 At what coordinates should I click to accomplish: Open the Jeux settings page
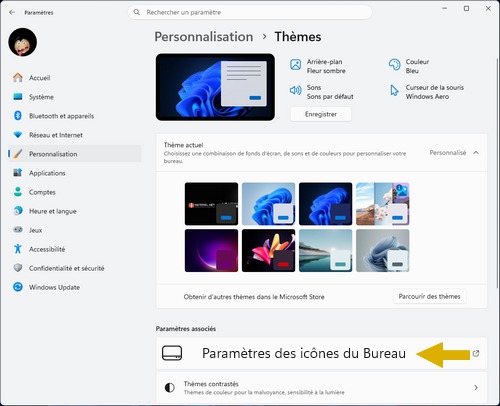coord(75,230)
